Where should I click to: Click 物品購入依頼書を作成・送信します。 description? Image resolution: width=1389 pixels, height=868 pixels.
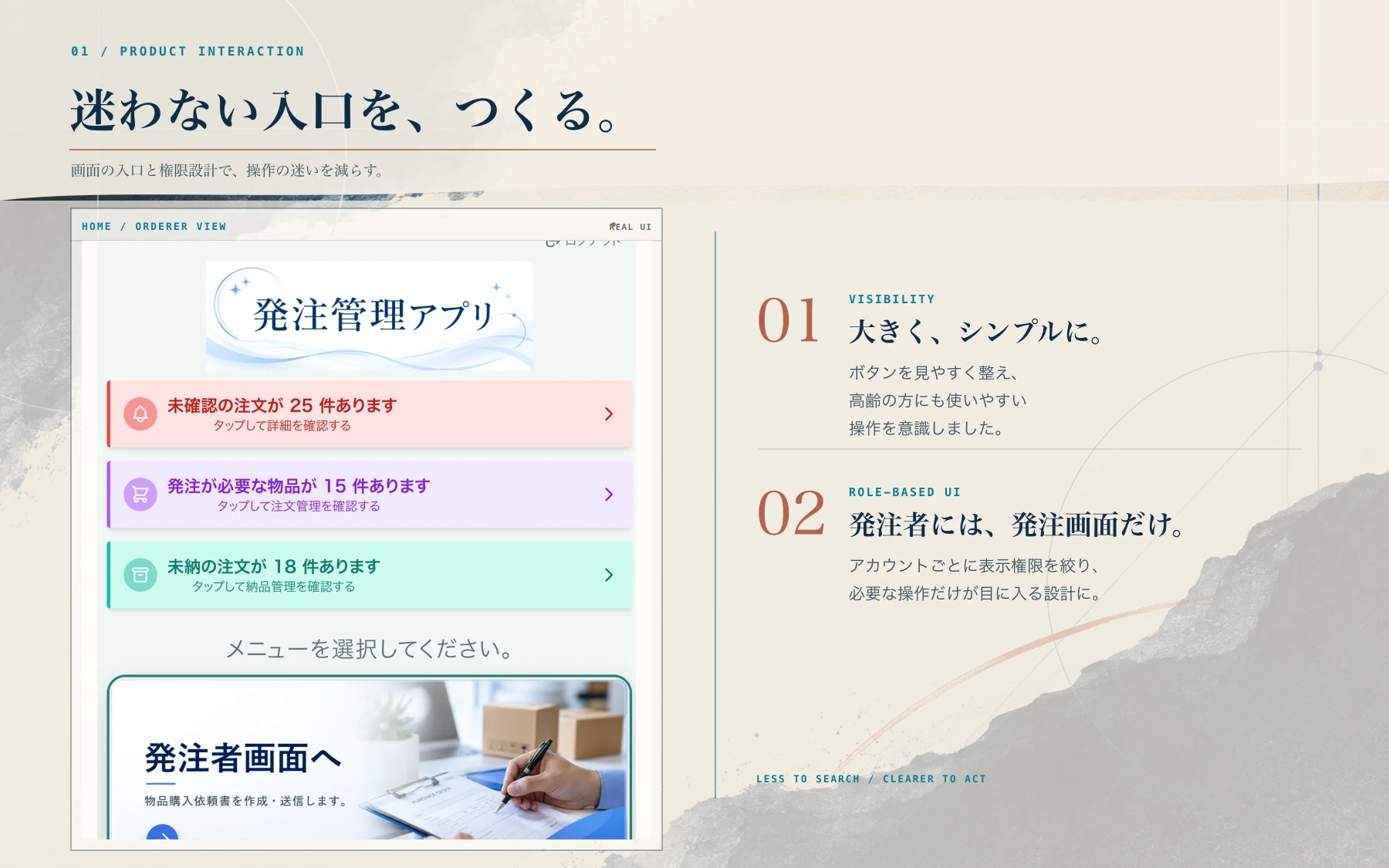(x=246, y=801)
